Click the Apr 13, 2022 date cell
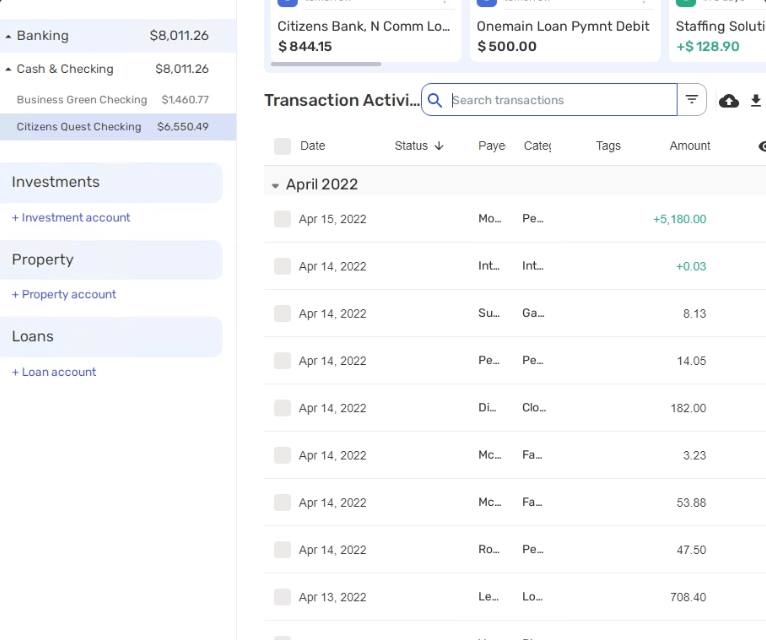 tap(332, 597)
